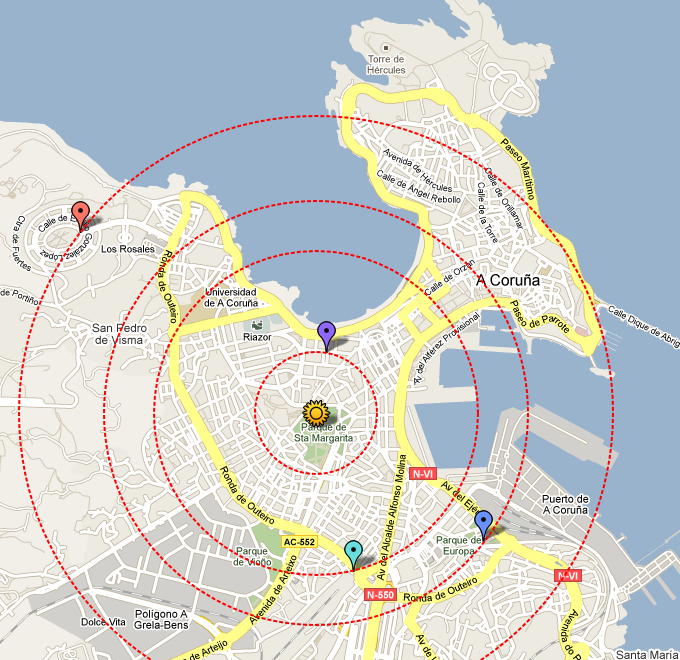Select the Riazor stadium icon
Image resolution: width=680 pixels, height=660 pixels.
(260, 325)
